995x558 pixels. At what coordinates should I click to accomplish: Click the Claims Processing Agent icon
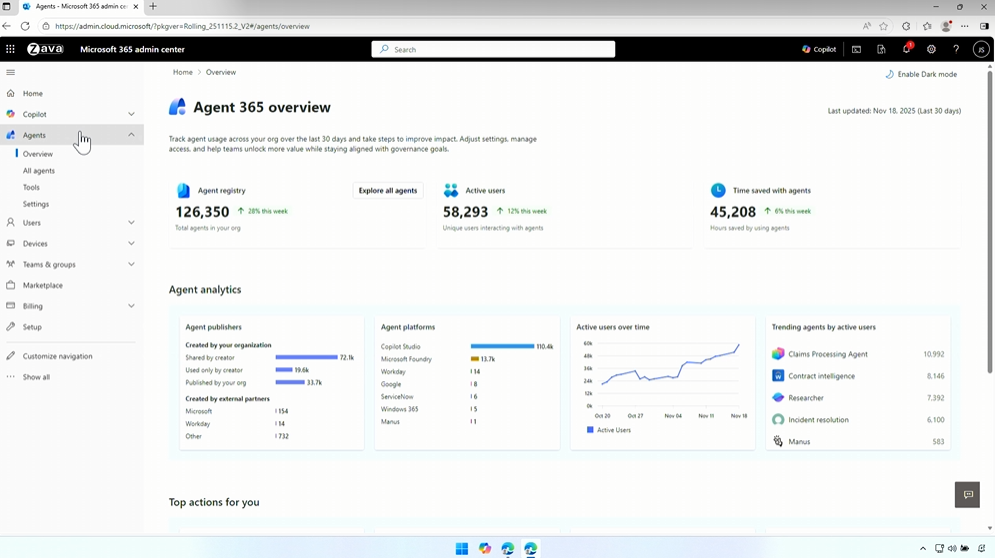coord(778,354)
